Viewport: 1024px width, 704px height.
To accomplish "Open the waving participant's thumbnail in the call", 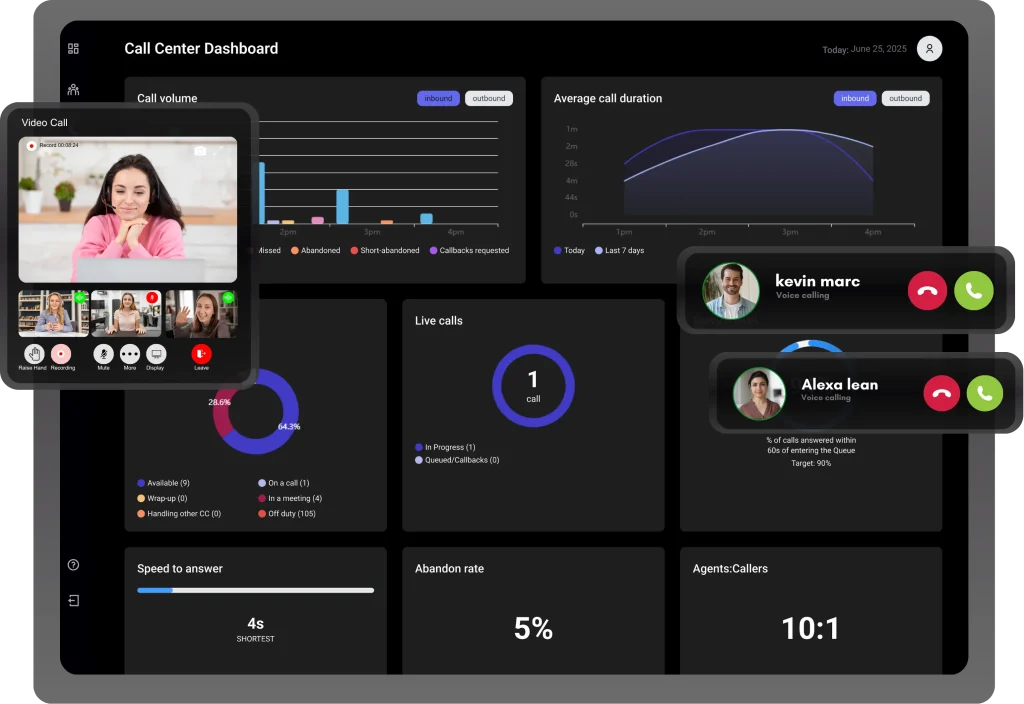I will click(200, 313).
